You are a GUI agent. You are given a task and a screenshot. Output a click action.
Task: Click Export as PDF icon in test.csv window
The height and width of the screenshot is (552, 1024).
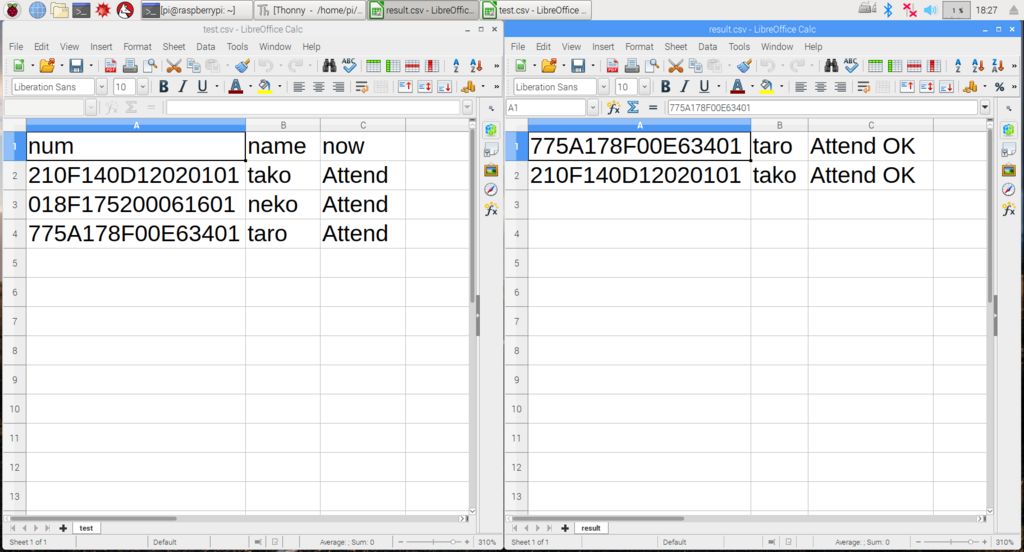pyautogui.click(x=110, y=66)
